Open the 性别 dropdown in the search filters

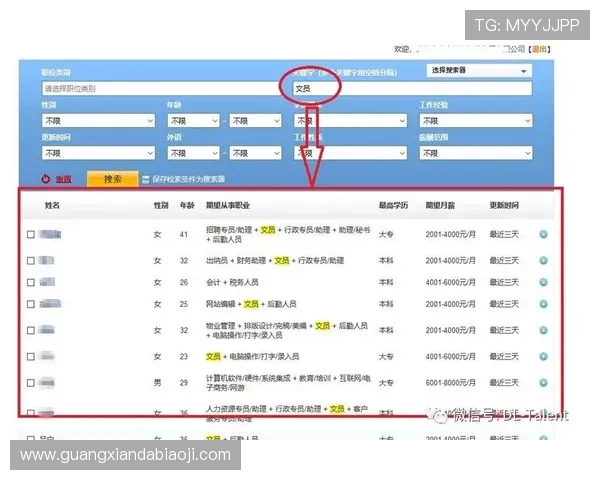[x=98, y=121]
